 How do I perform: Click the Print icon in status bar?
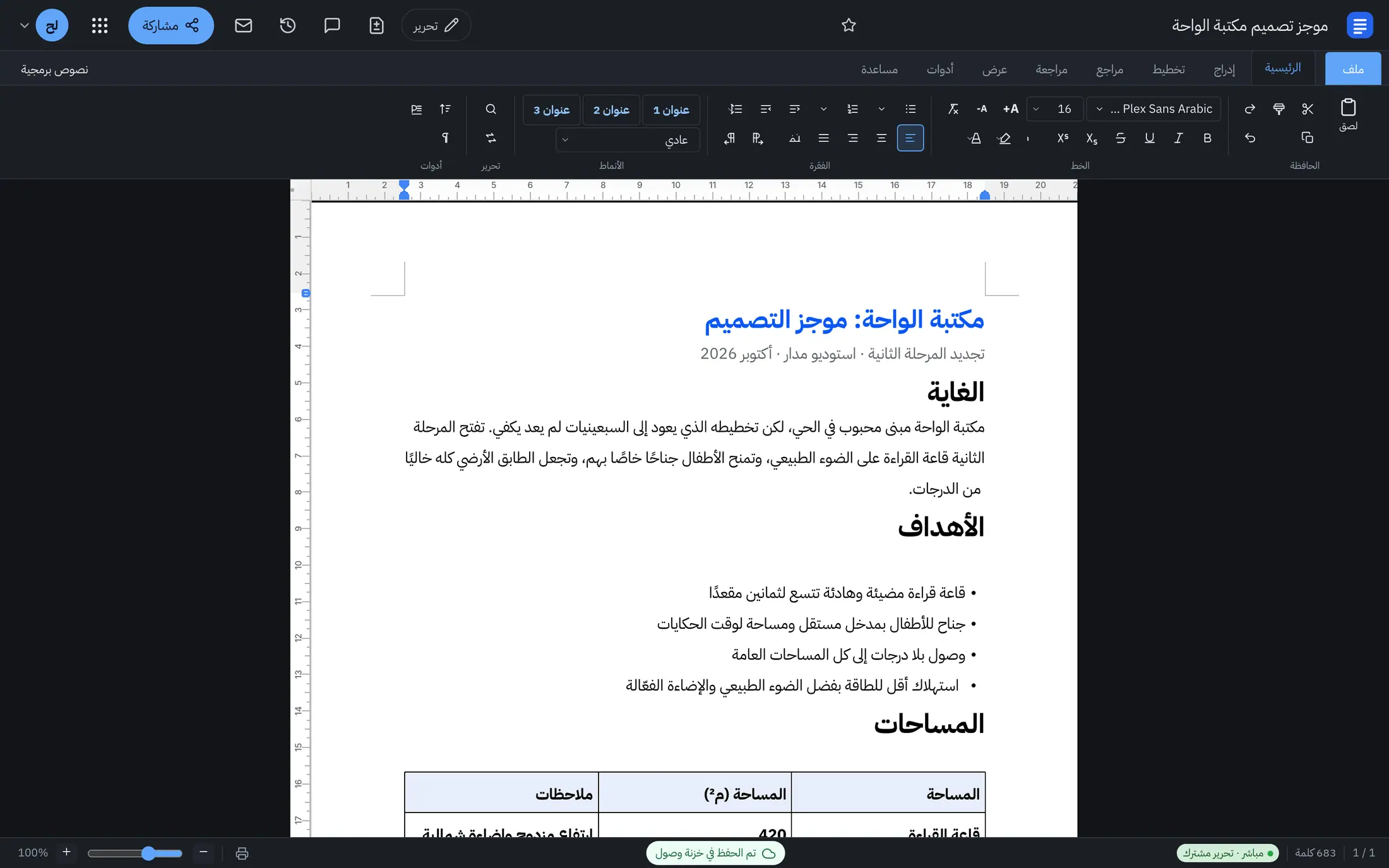[x=242, y=853]
